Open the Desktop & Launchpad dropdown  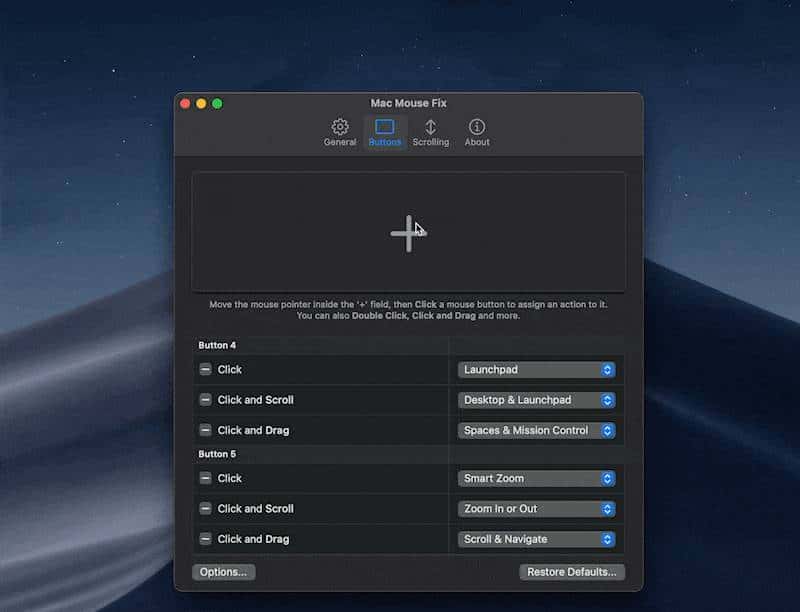536,400
